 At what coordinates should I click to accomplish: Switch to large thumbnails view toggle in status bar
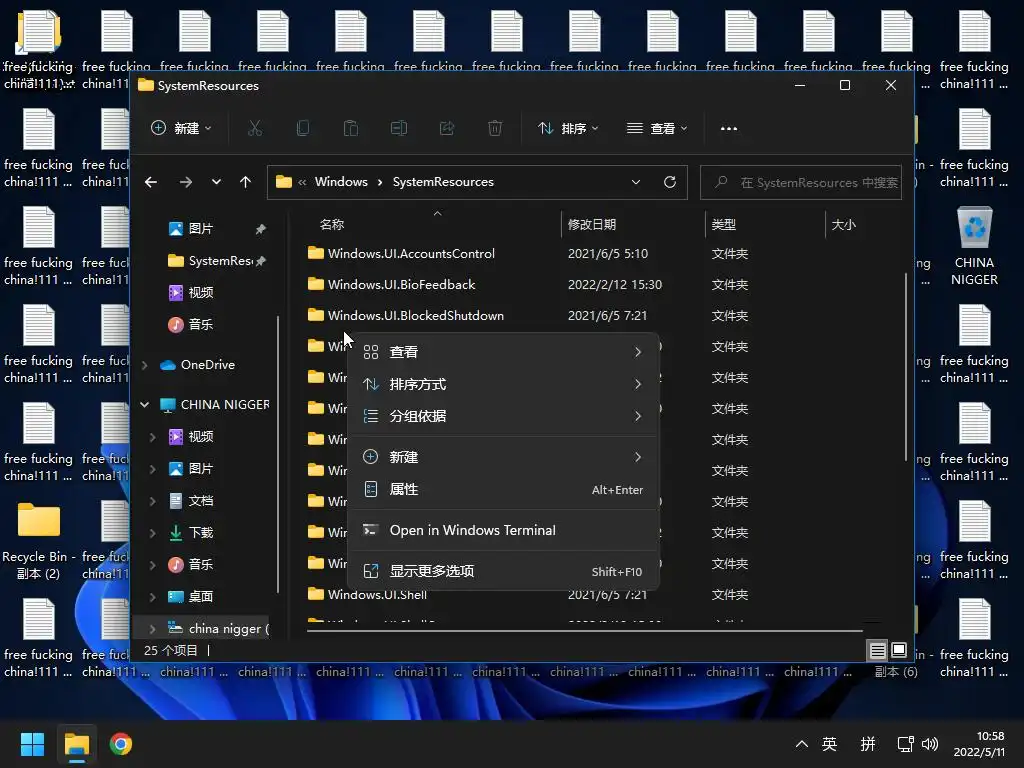coord(899,650)
